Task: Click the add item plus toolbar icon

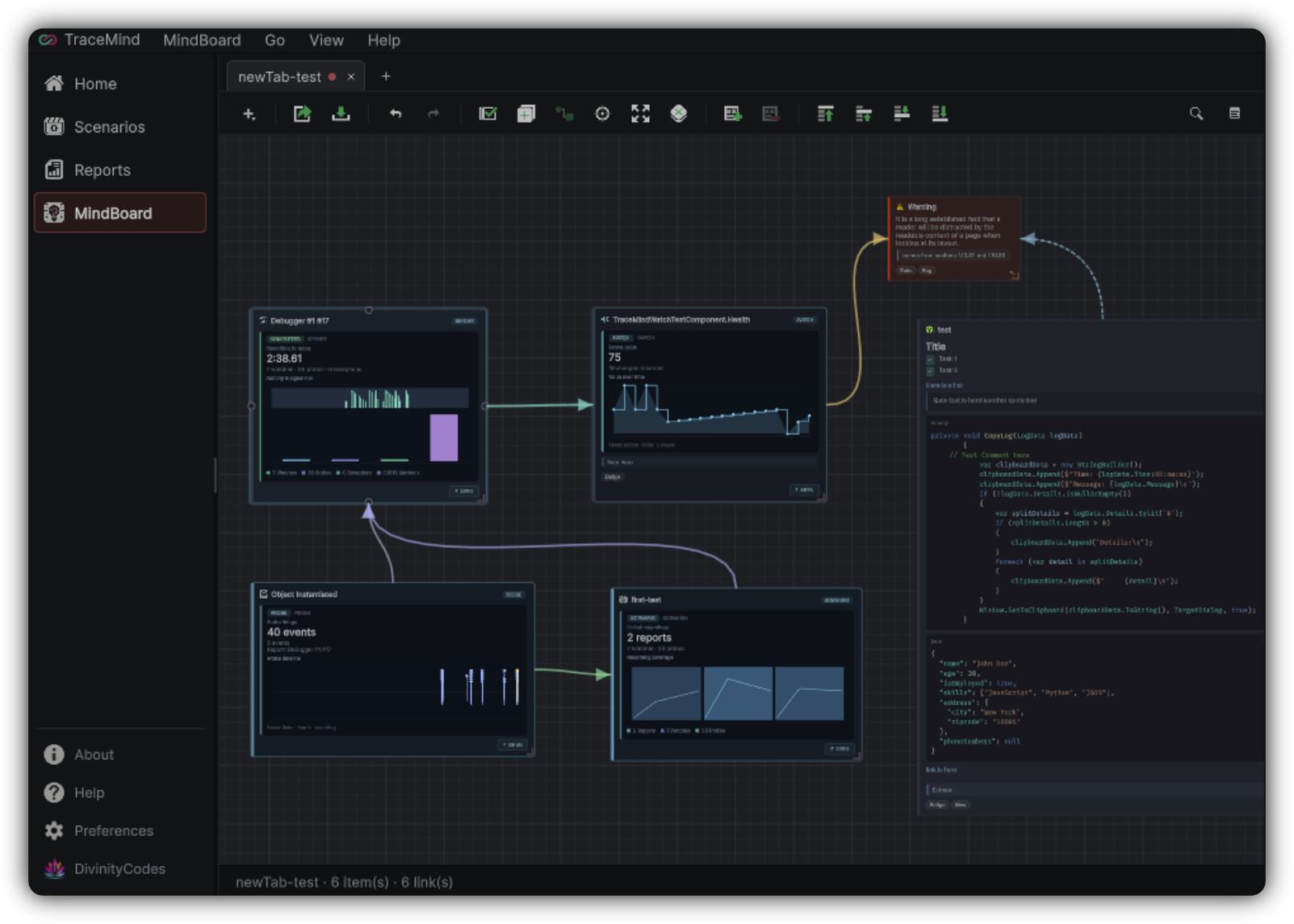Action: [x=249, y=114]
